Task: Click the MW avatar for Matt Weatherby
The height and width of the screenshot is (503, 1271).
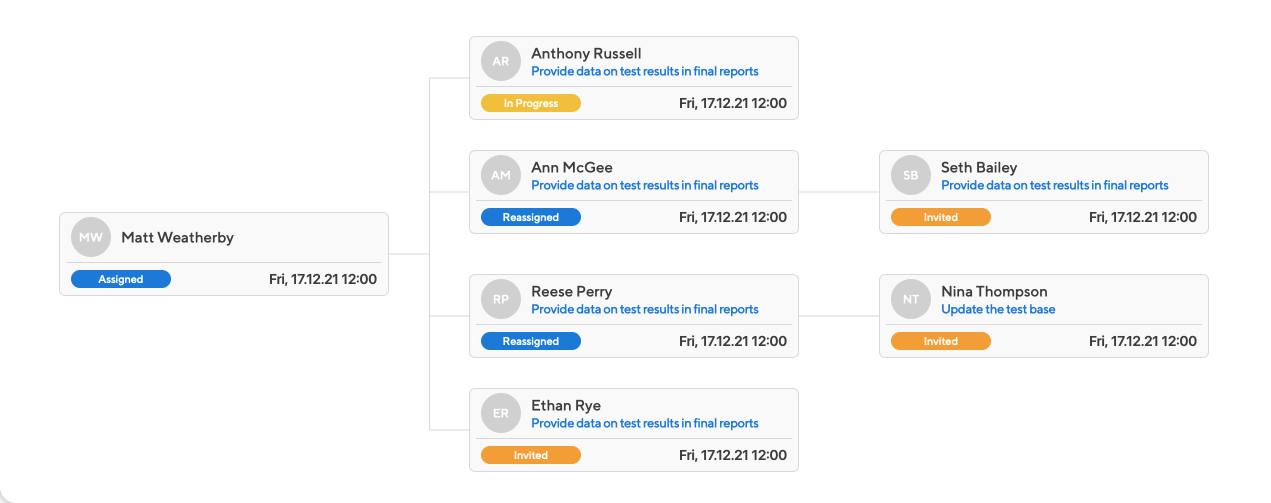Action: (x=91, y=238)
